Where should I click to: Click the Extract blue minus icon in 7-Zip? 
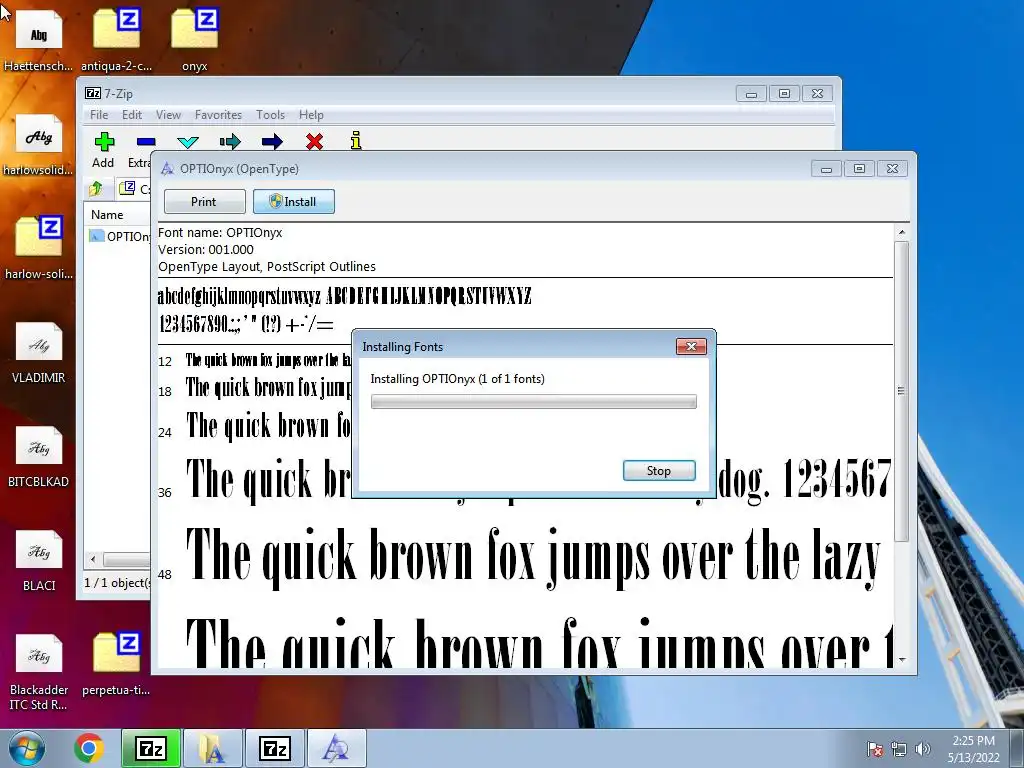point(146,141)
